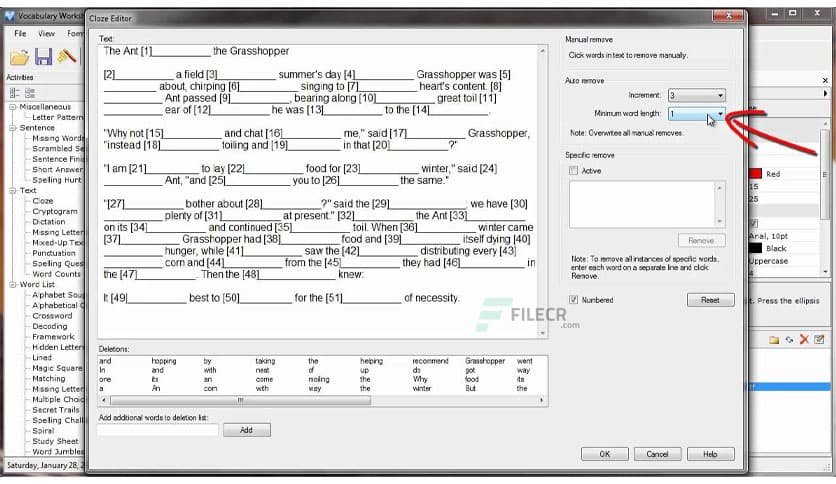
Task: Click the word 'hopping' in the Deletions list
Action: coord(164,361)
